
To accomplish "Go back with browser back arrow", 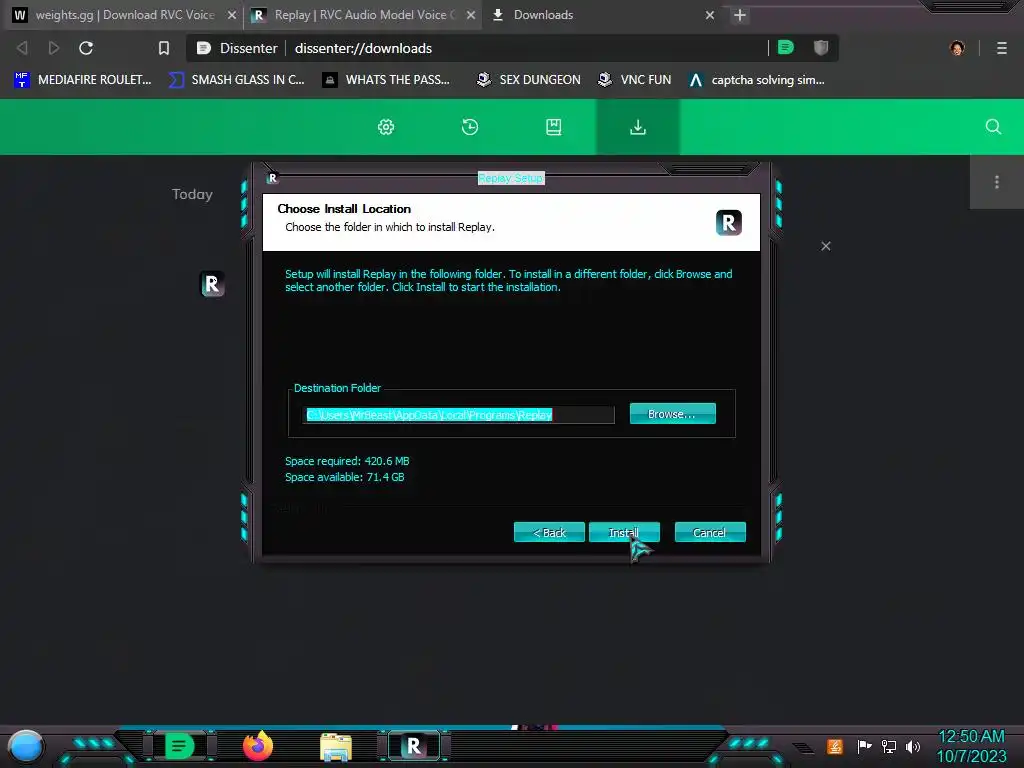I will (22, 48).
